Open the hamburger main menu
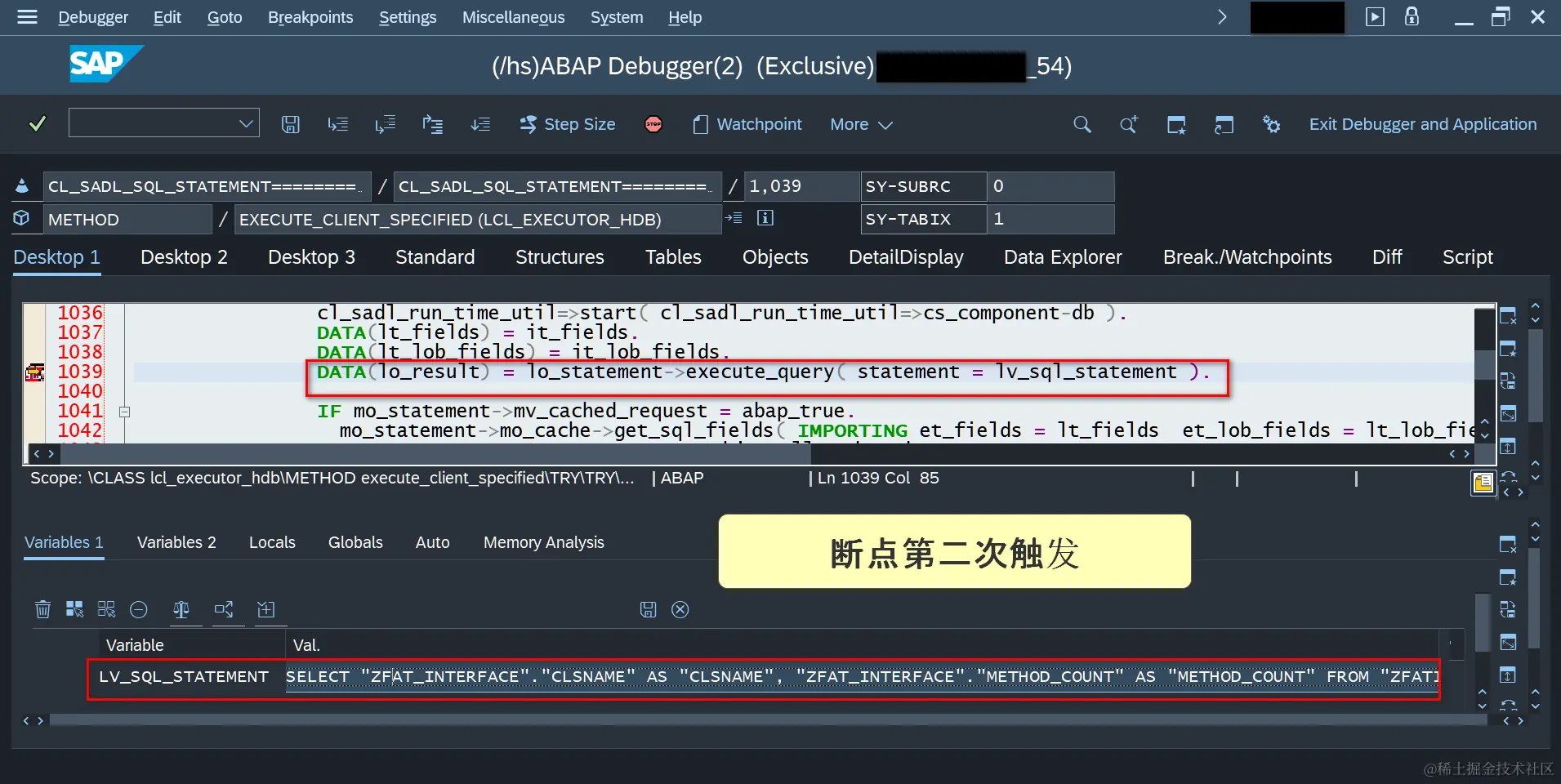The width and height of the screenshot is (1561, 784). coord(27,17)
